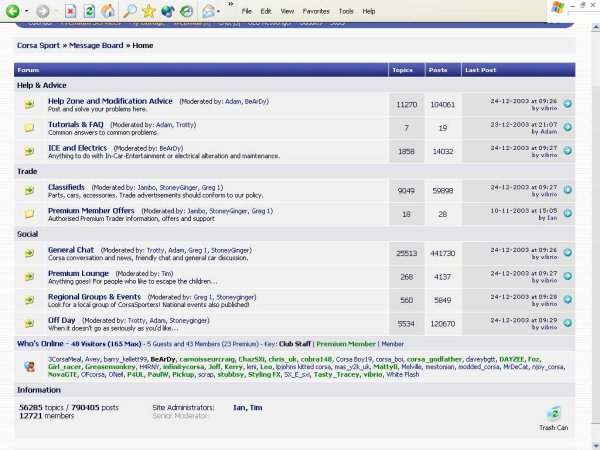The width and height of the screenshot is (600, 450).
Task: Open the Back button dropdown arrow
Action: point(26,11)
